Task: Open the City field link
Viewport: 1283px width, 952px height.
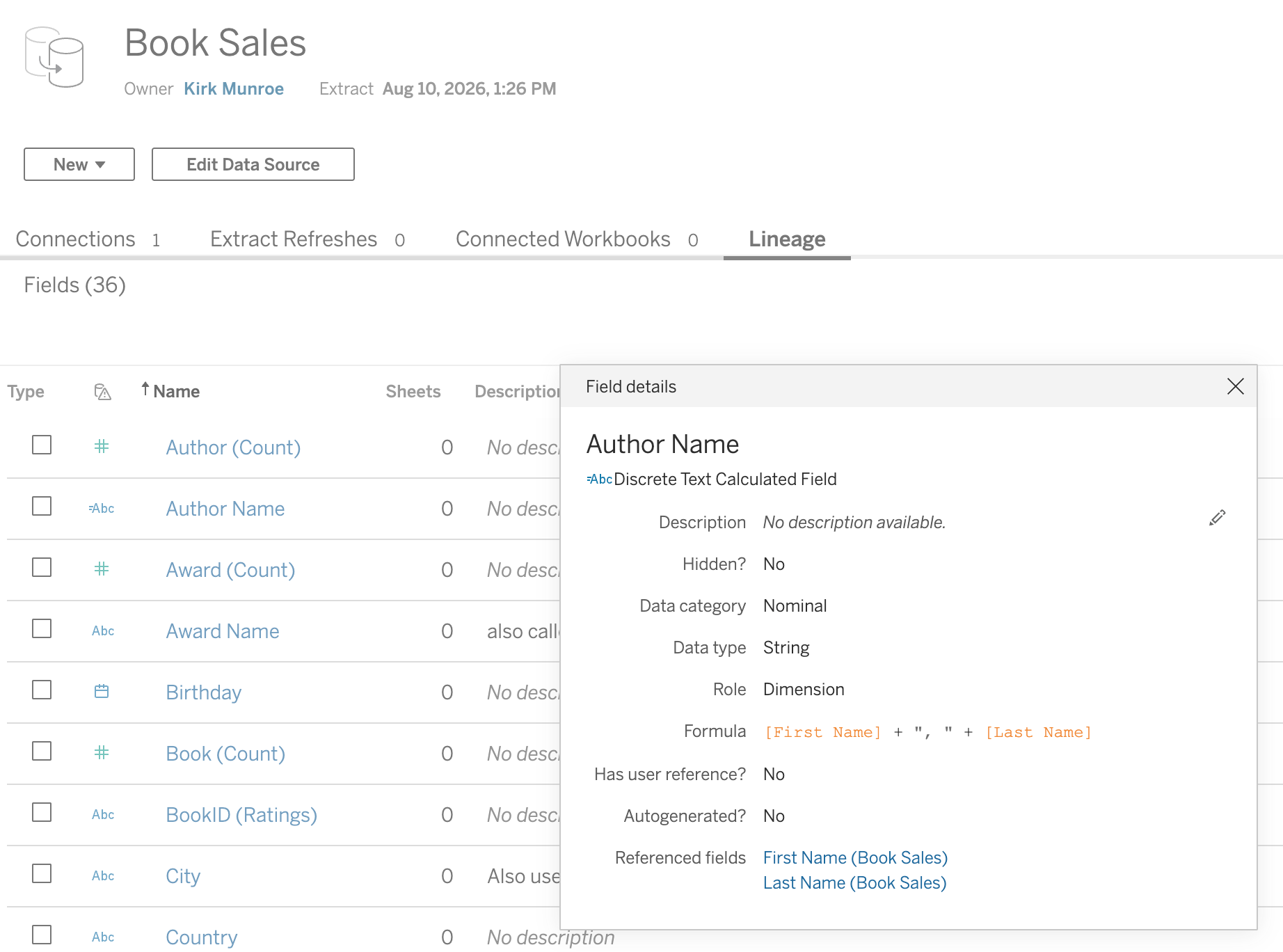Action: pos(183,876)
